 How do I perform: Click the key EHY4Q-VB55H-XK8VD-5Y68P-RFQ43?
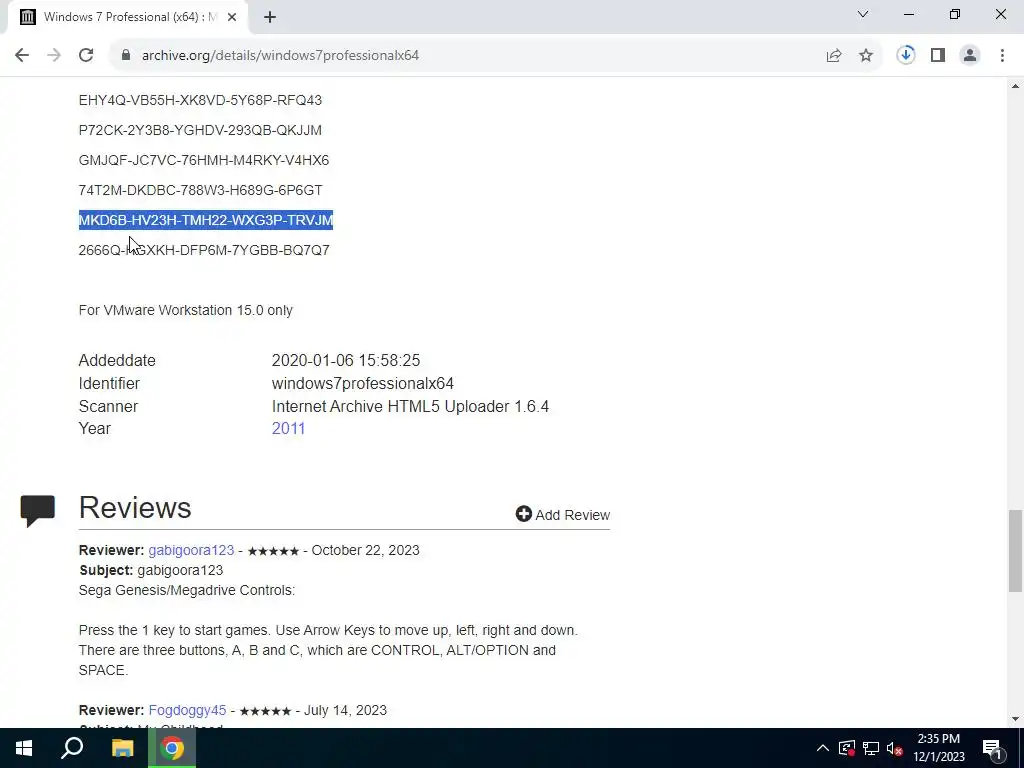pos(200,100)
